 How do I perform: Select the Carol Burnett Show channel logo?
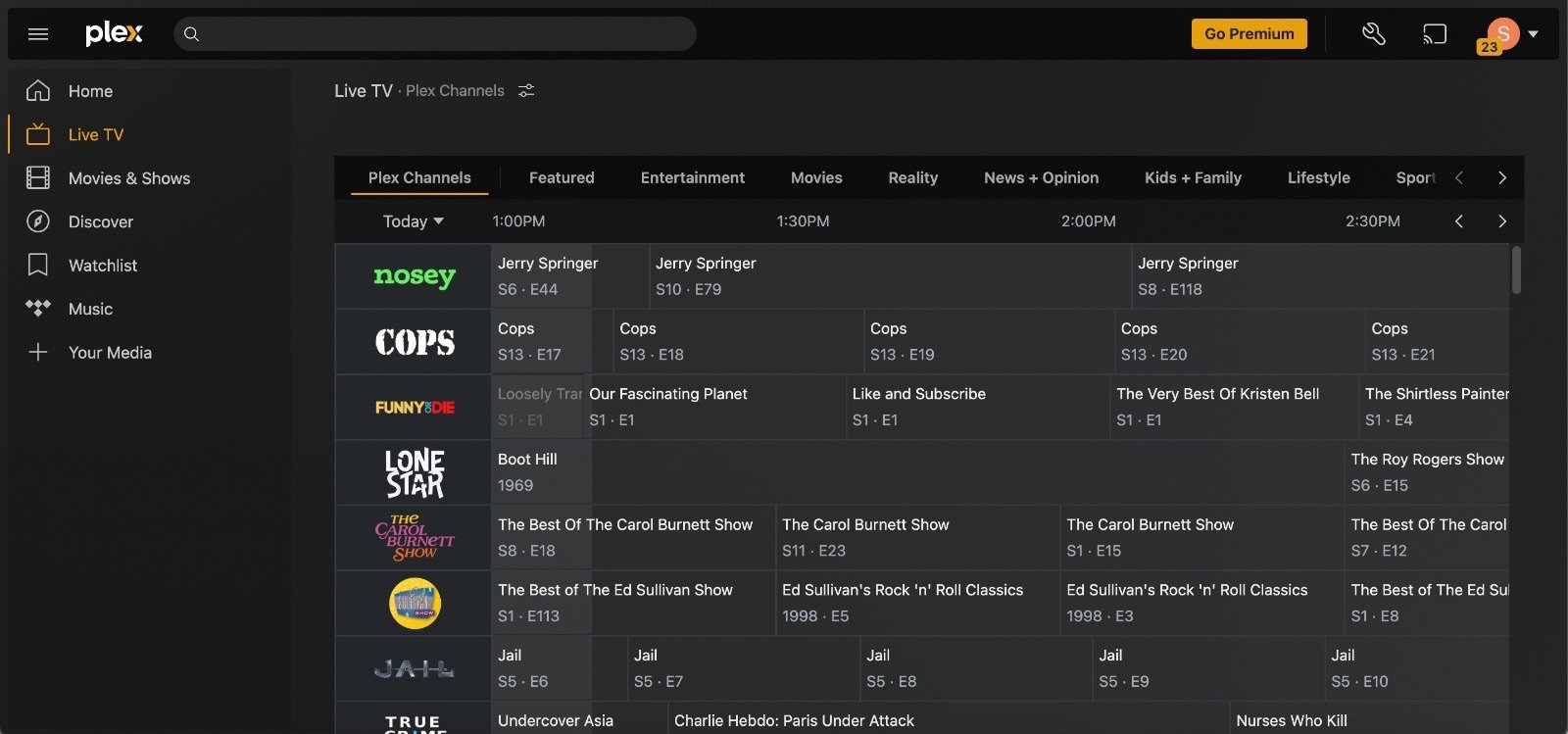414,538
